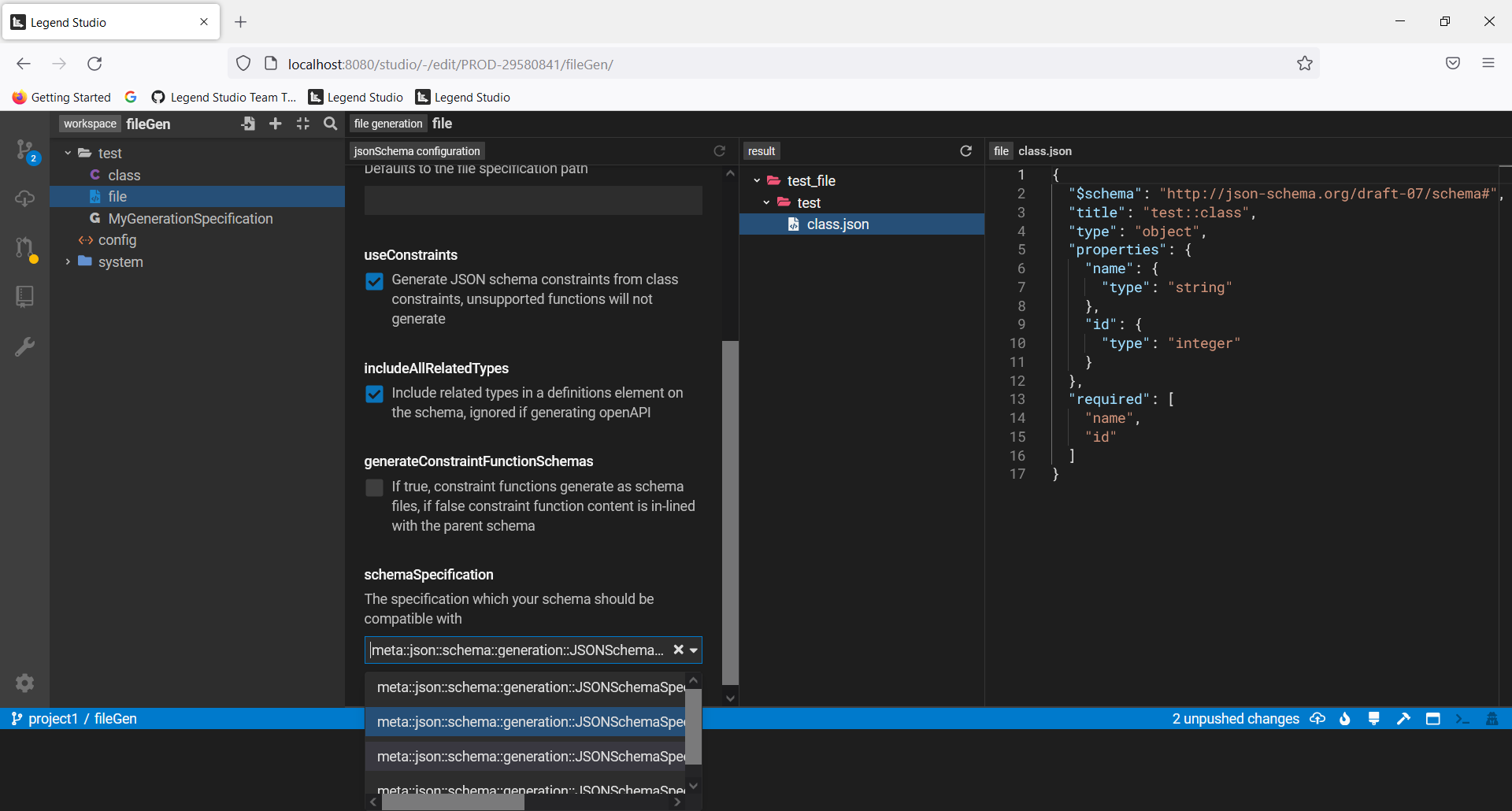
Task: Open Getting Started bookmark
Action: tap(61, 97)
